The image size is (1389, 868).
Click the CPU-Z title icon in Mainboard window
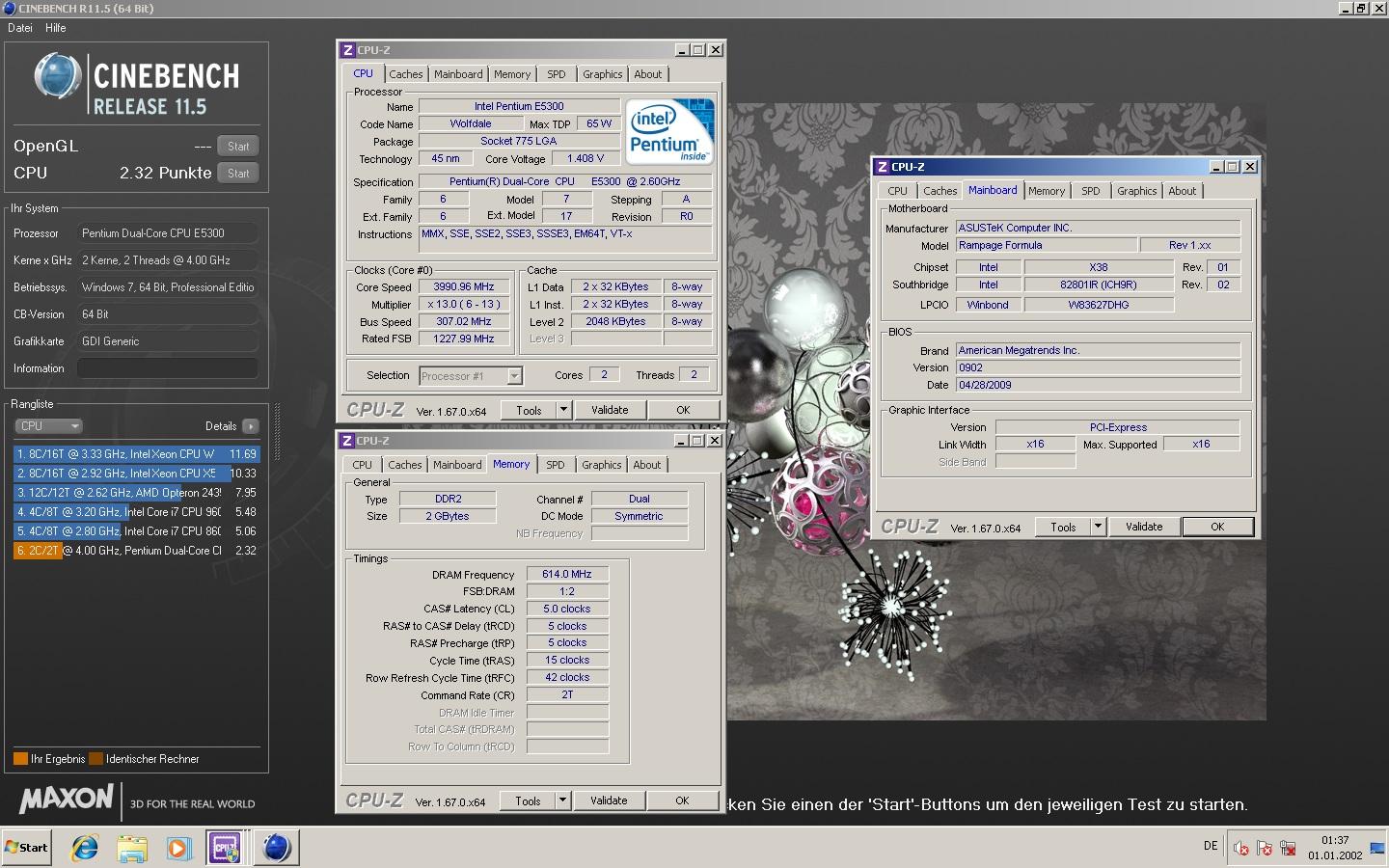[x=882, y=167]
